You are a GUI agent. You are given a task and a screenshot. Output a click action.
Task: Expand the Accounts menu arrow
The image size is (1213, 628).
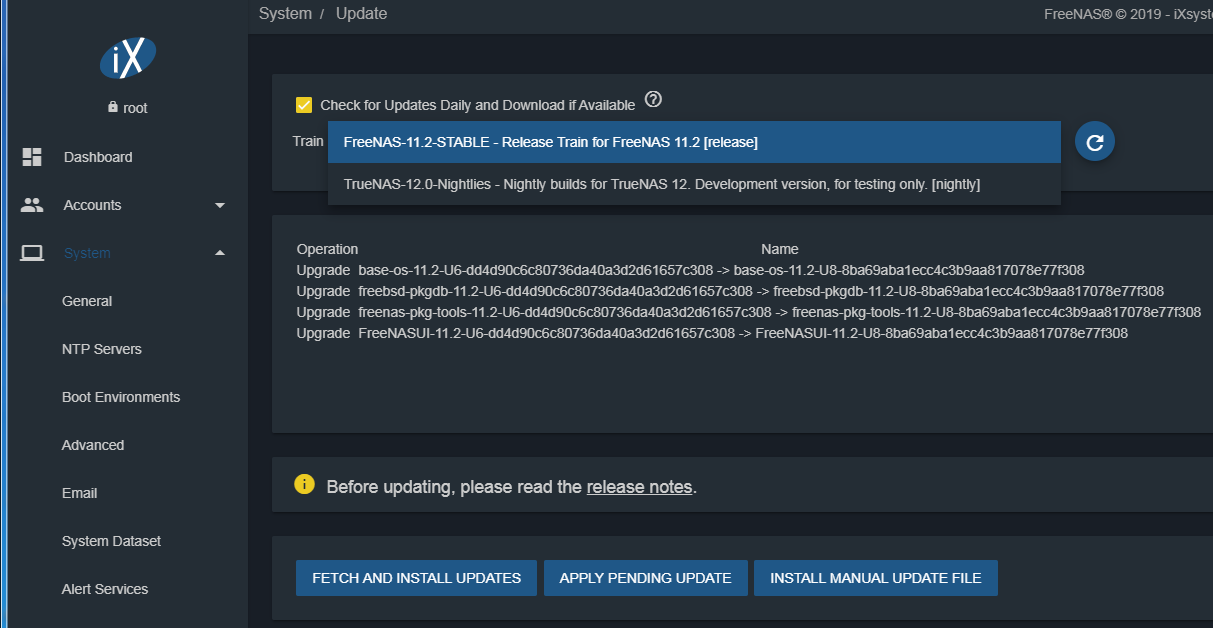[220, 205]
